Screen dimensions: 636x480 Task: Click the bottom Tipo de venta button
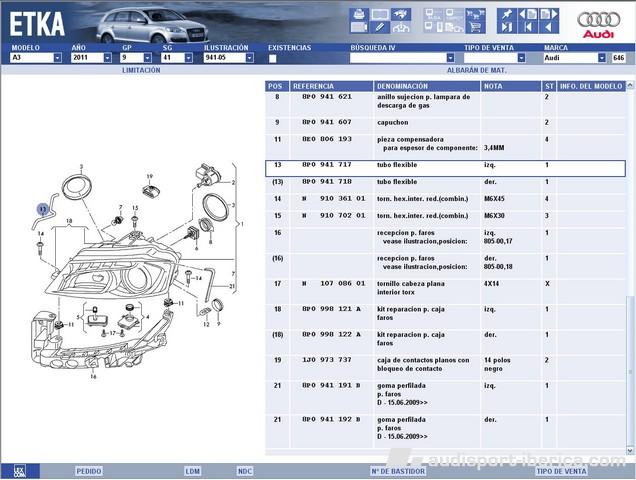[562, 471]
